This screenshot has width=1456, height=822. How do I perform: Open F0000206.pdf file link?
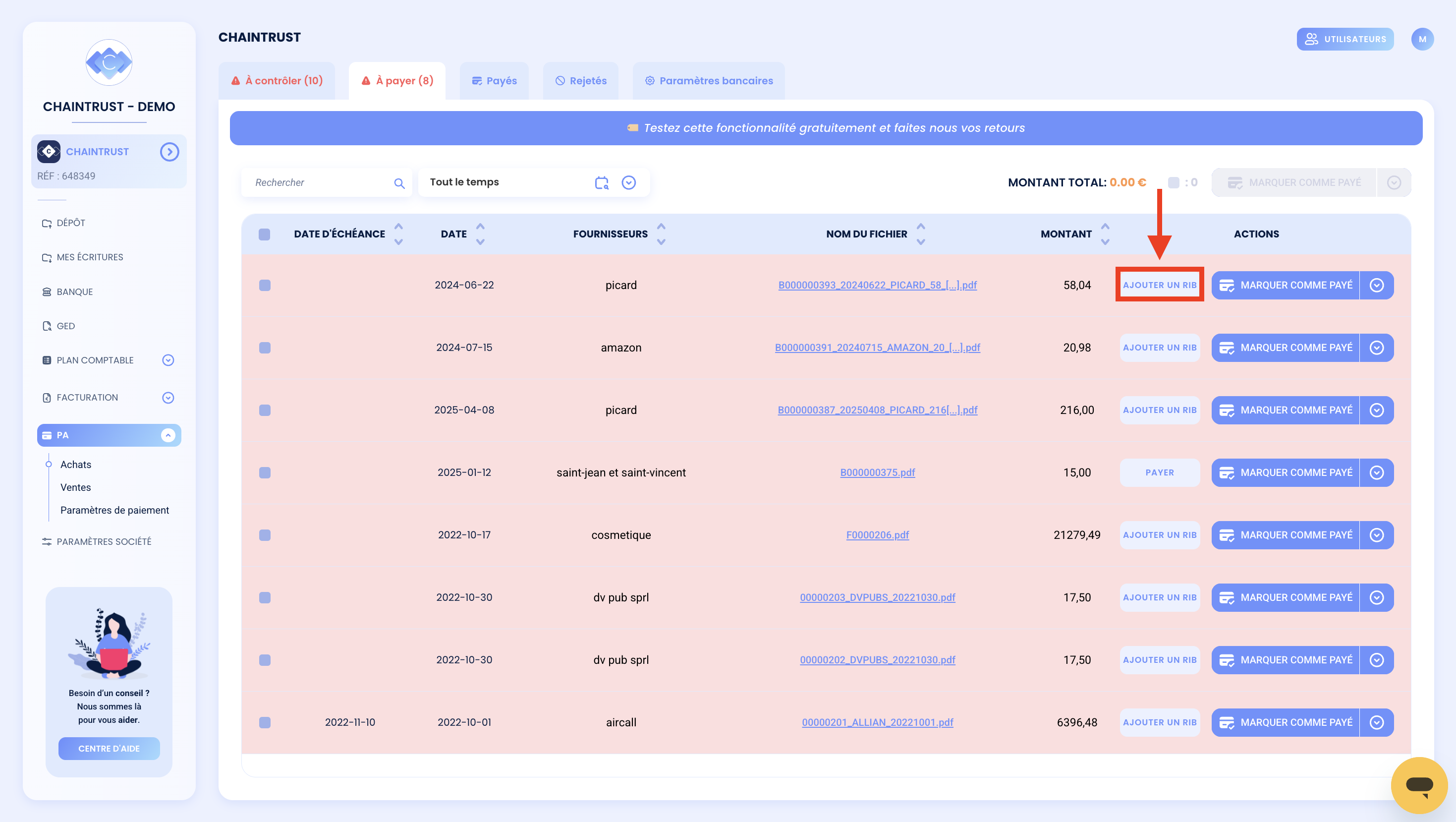pyautogui.click(x=877, y=535)
